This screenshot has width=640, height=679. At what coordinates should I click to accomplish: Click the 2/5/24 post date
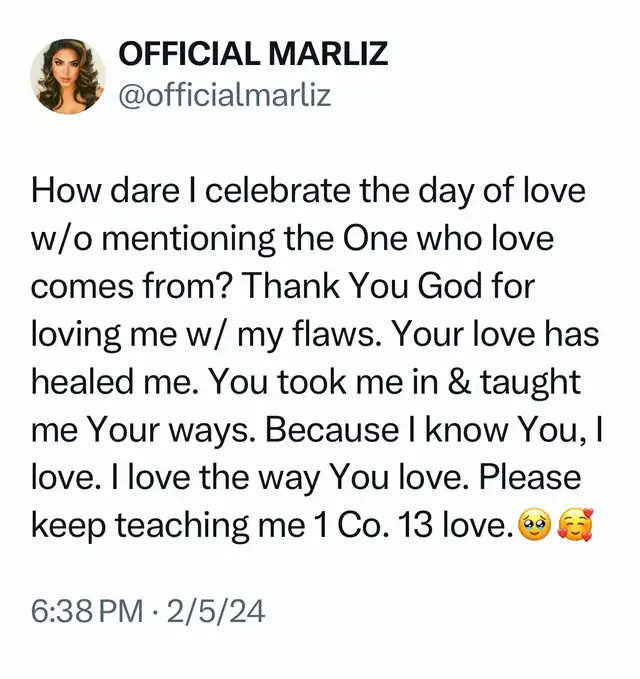point(216,611)
